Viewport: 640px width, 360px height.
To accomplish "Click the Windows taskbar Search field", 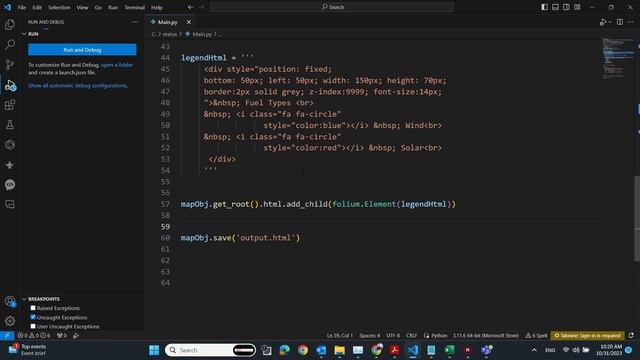I will pos(211,350).
